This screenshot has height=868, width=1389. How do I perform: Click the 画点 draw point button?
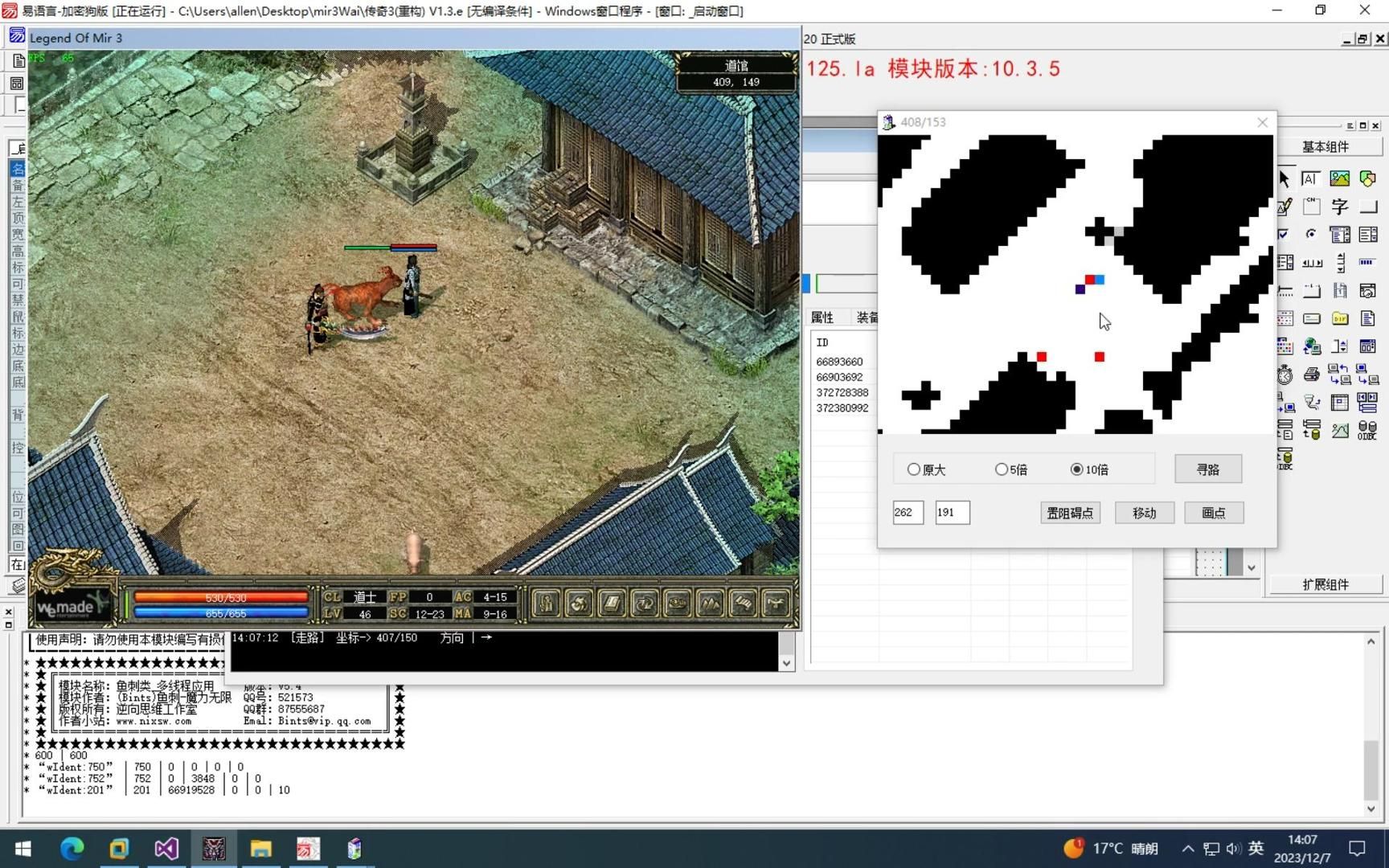[x=1214, y=513]
